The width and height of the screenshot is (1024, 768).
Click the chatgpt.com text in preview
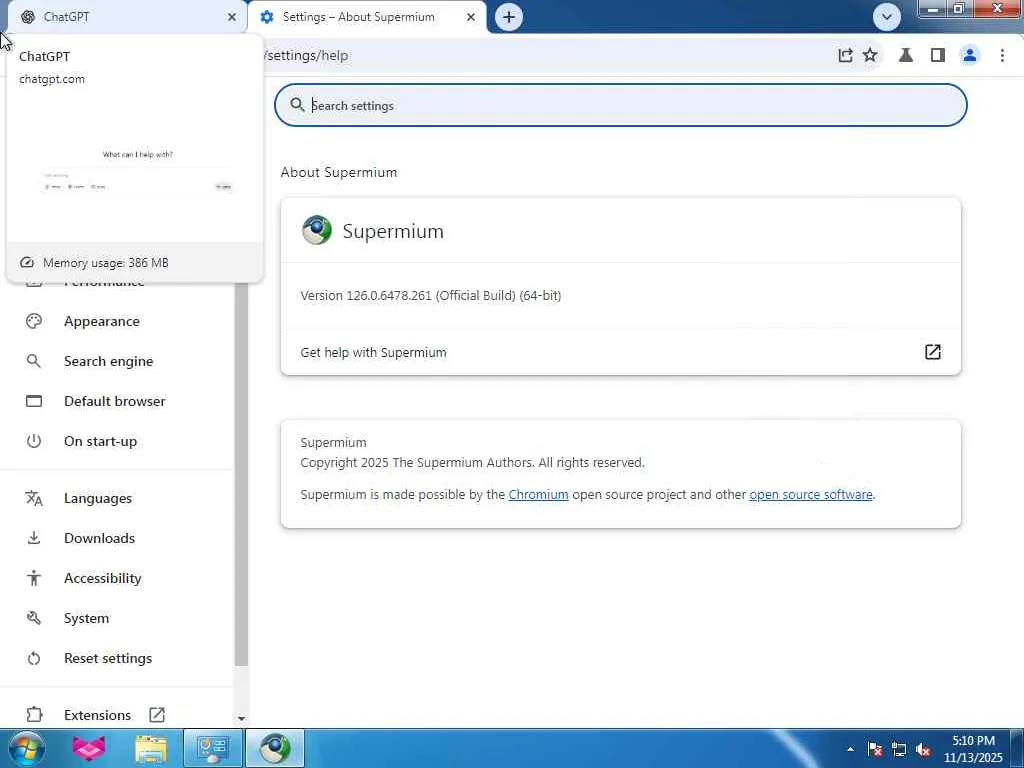tap(52, 79)
